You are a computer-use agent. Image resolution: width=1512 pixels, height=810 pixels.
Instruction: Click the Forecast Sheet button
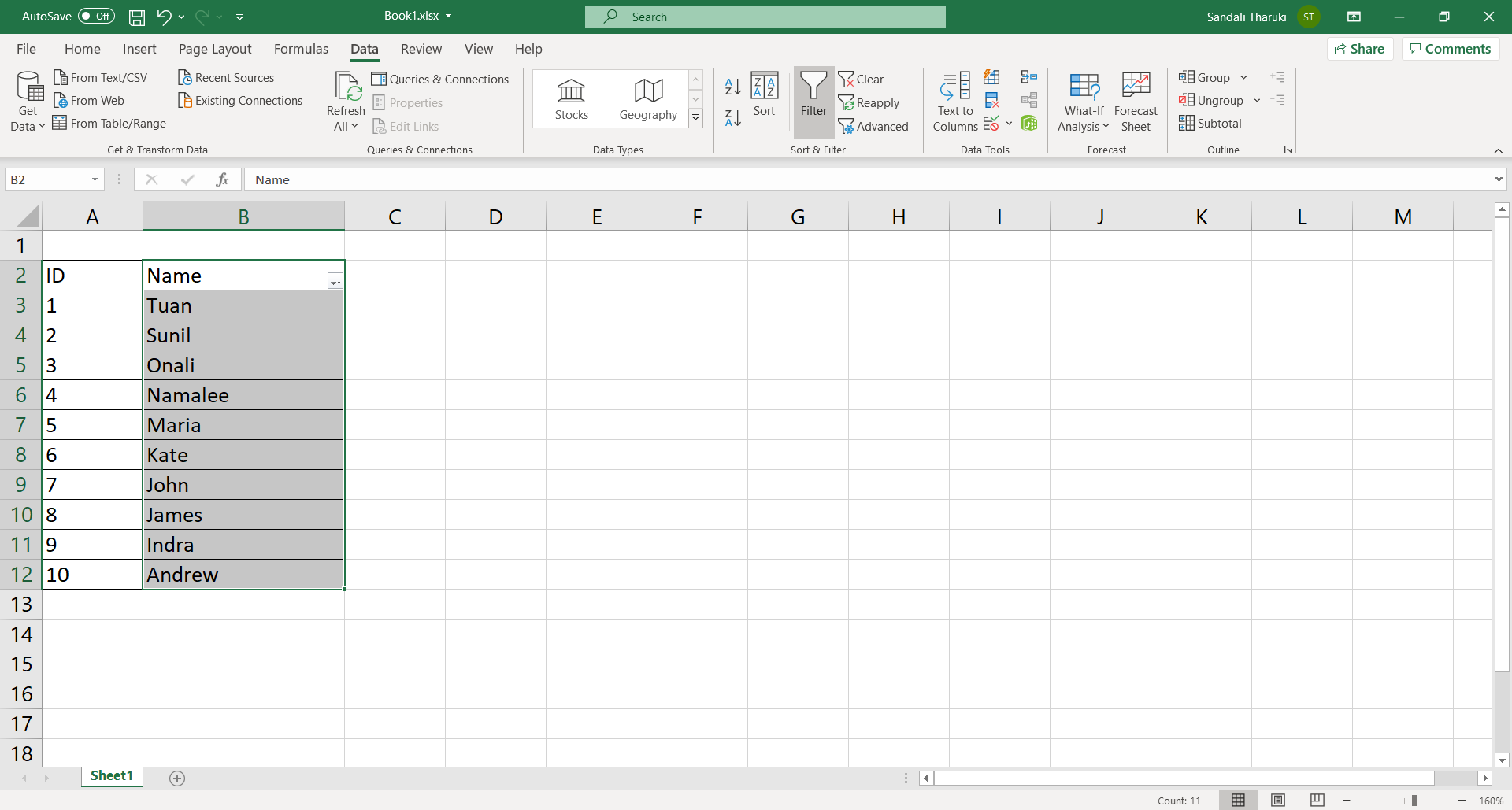point(1136,101)
